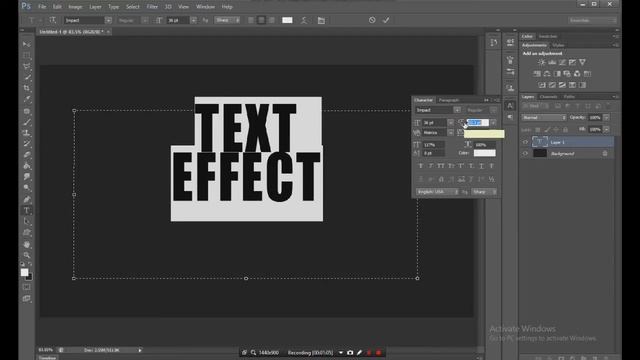Open anti-aliasing Sharp dropdown in options bar

[x=228, y=20]
